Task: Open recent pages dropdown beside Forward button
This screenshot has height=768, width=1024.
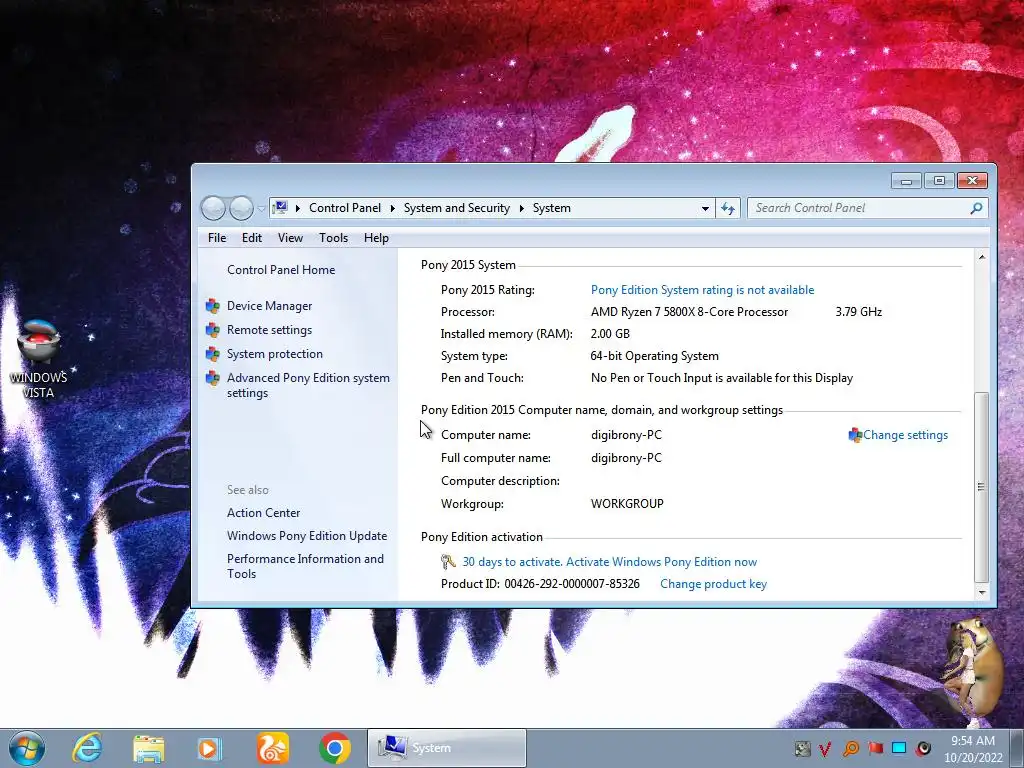Action: pos(261,209)
